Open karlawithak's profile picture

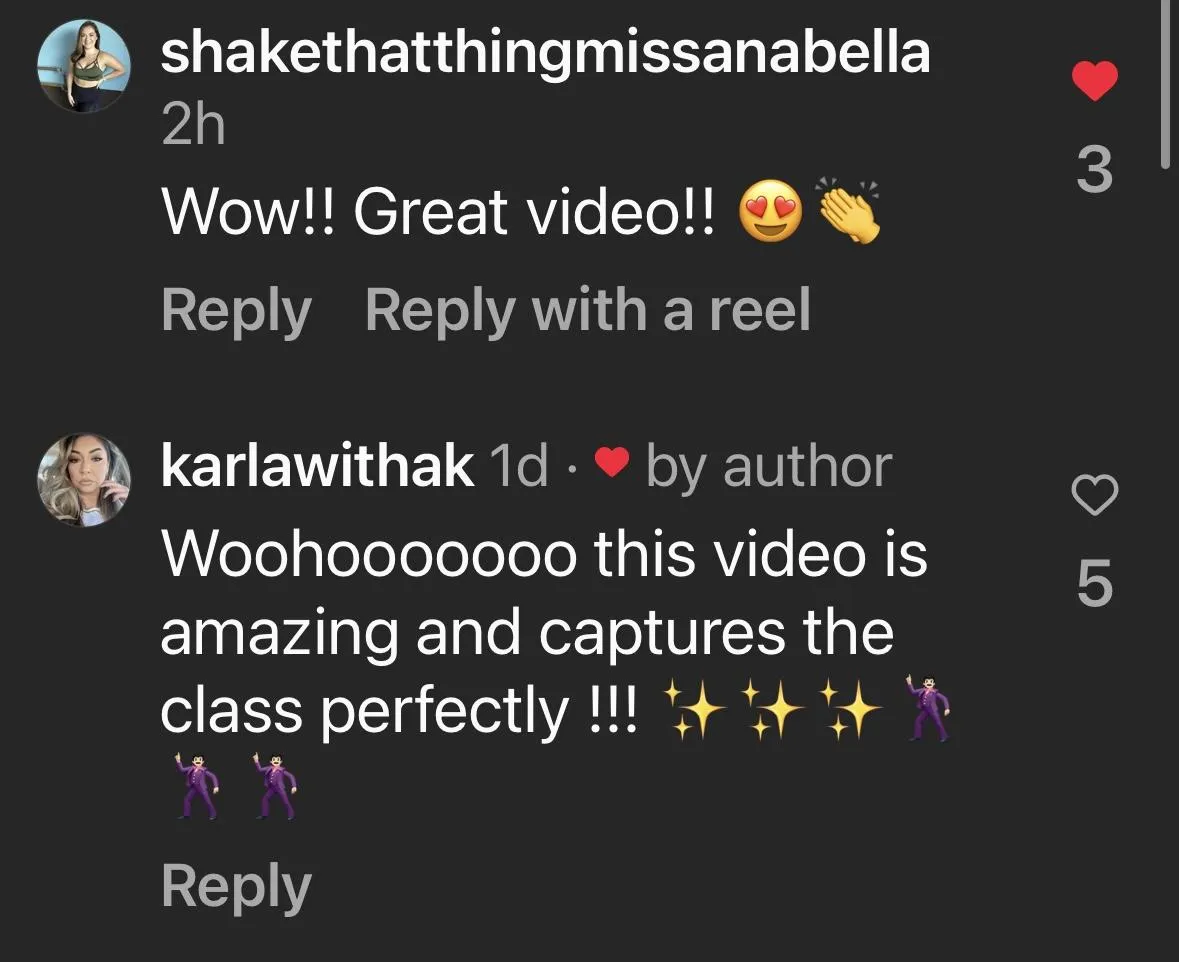click(83, 479)
